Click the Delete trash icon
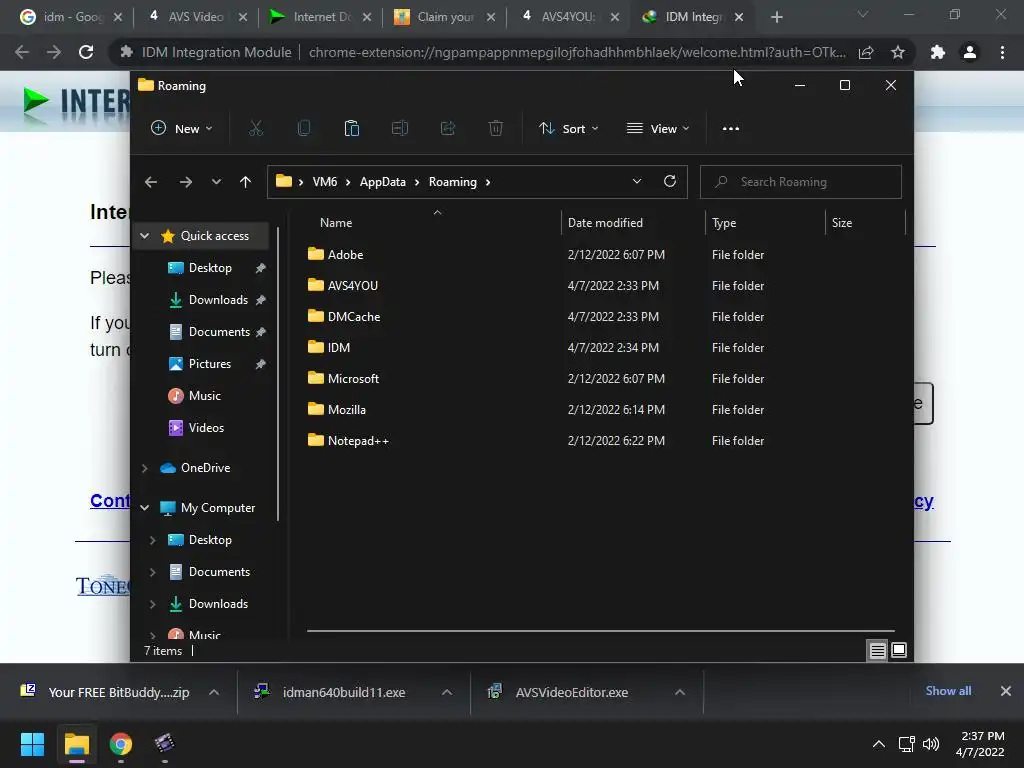 click(496, 129)
